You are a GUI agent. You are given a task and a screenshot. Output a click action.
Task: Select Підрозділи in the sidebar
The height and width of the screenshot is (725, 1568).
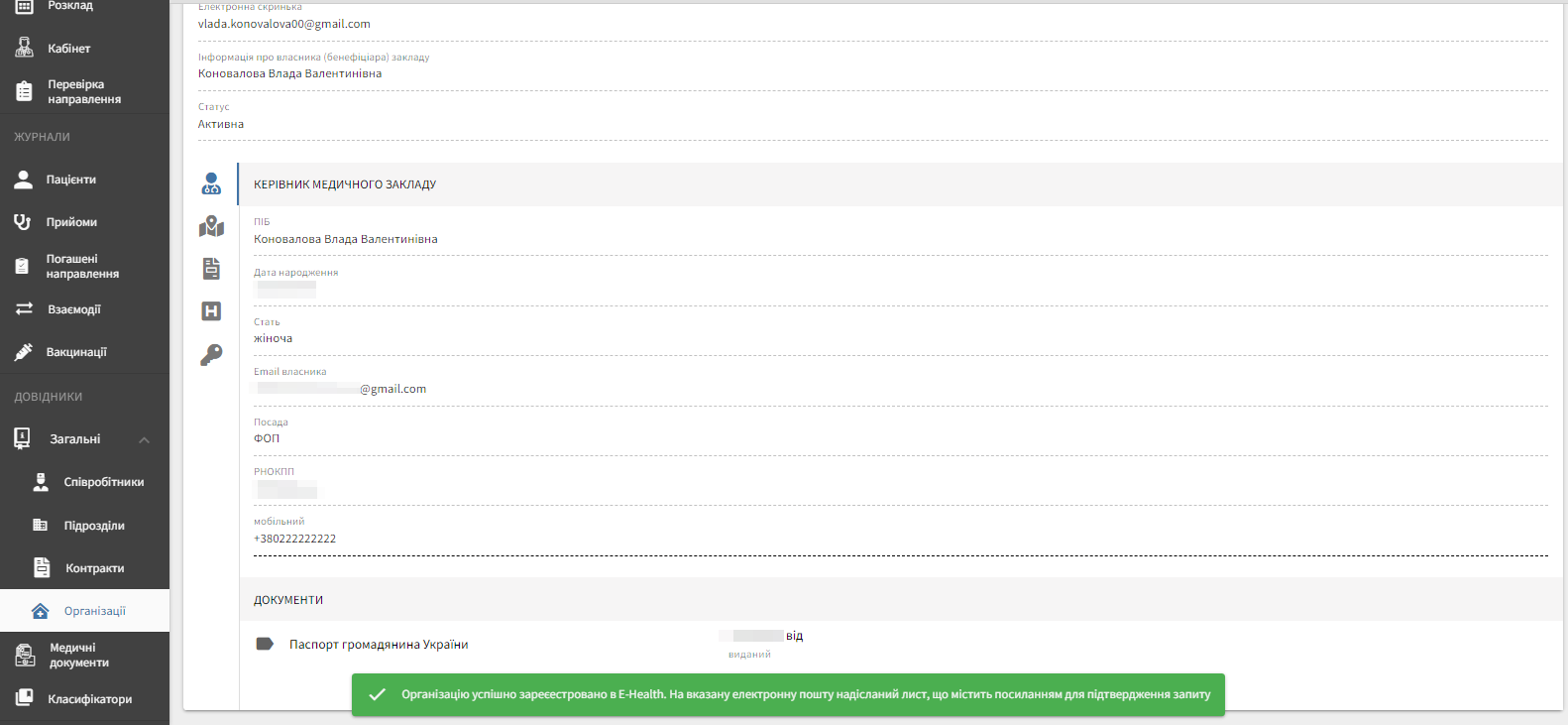[x=94, y=526]
